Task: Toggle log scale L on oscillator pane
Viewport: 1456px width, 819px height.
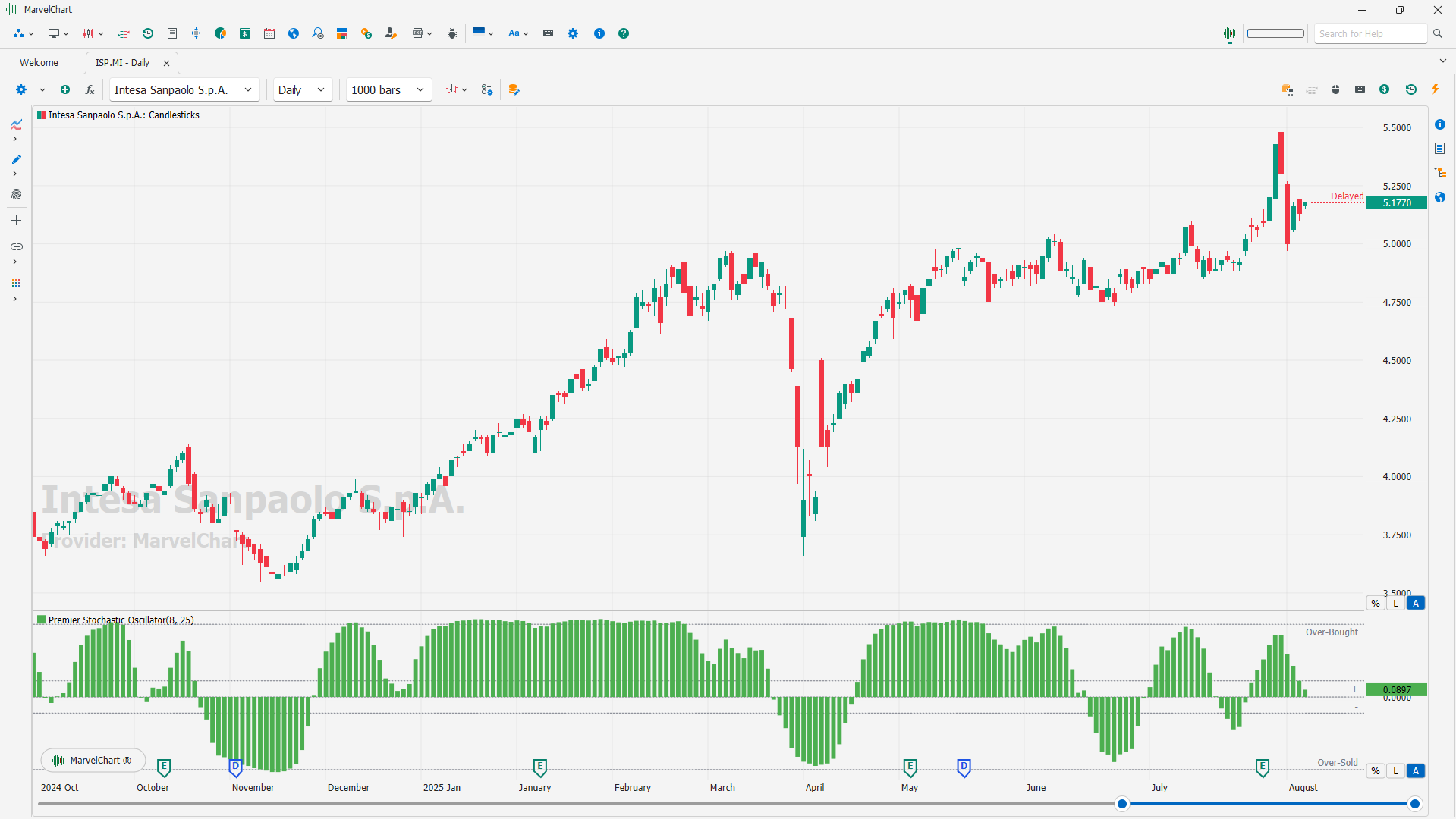Action: point(1395,771)
